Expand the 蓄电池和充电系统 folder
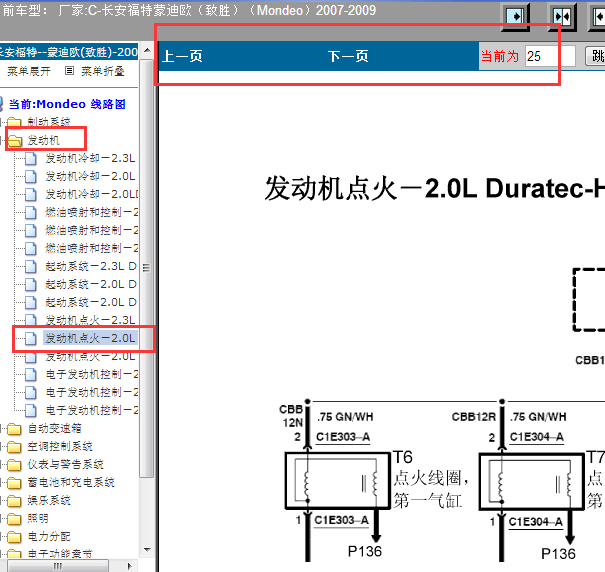 [x=71, y=482]
